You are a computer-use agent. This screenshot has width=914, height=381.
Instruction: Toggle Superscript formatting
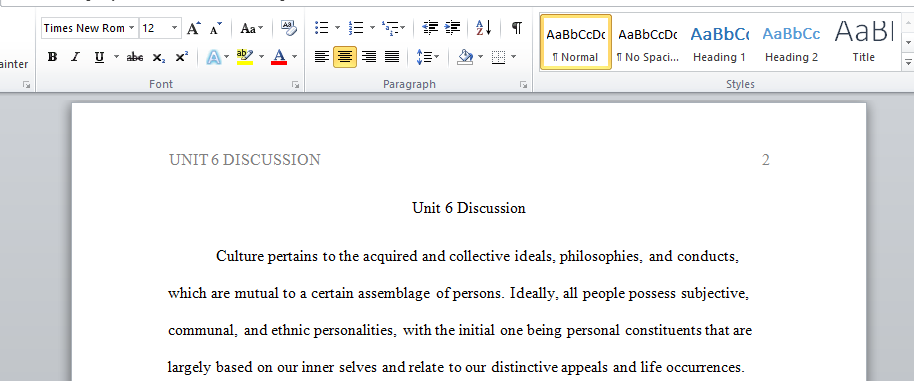[x=181, y=57]
